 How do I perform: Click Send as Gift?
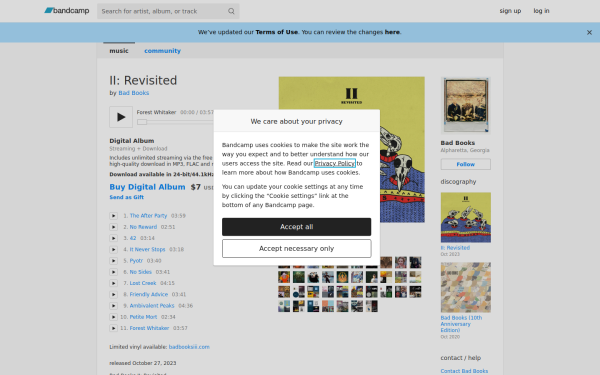tap(127, 197)
